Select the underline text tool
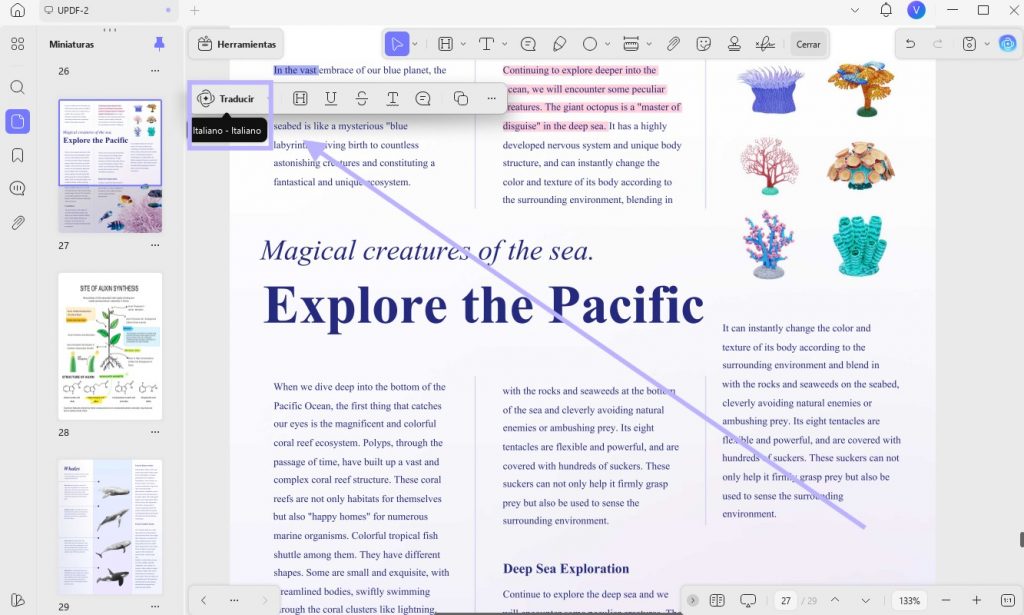The width and height of the screenshot is (1024, 615). pyautogui.click(x=331, y=99)
